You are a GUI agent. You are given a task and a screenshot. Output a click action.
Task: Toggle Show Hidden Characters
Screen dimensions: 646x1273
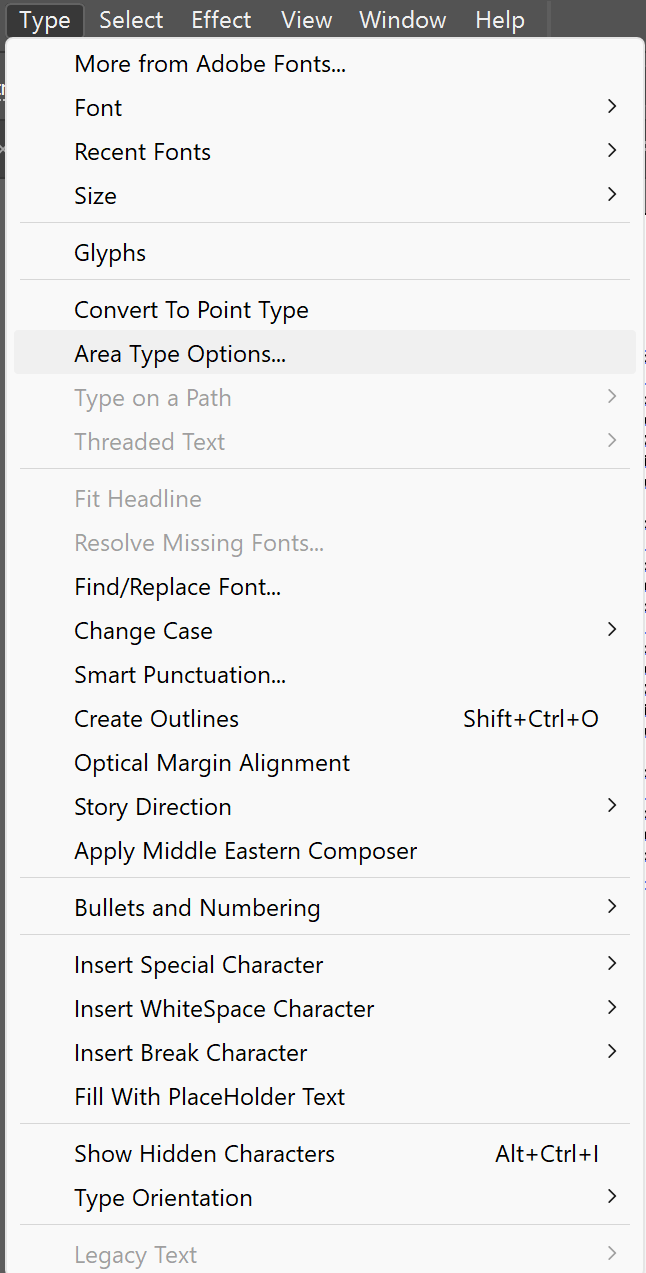(x=204, y=1154)
